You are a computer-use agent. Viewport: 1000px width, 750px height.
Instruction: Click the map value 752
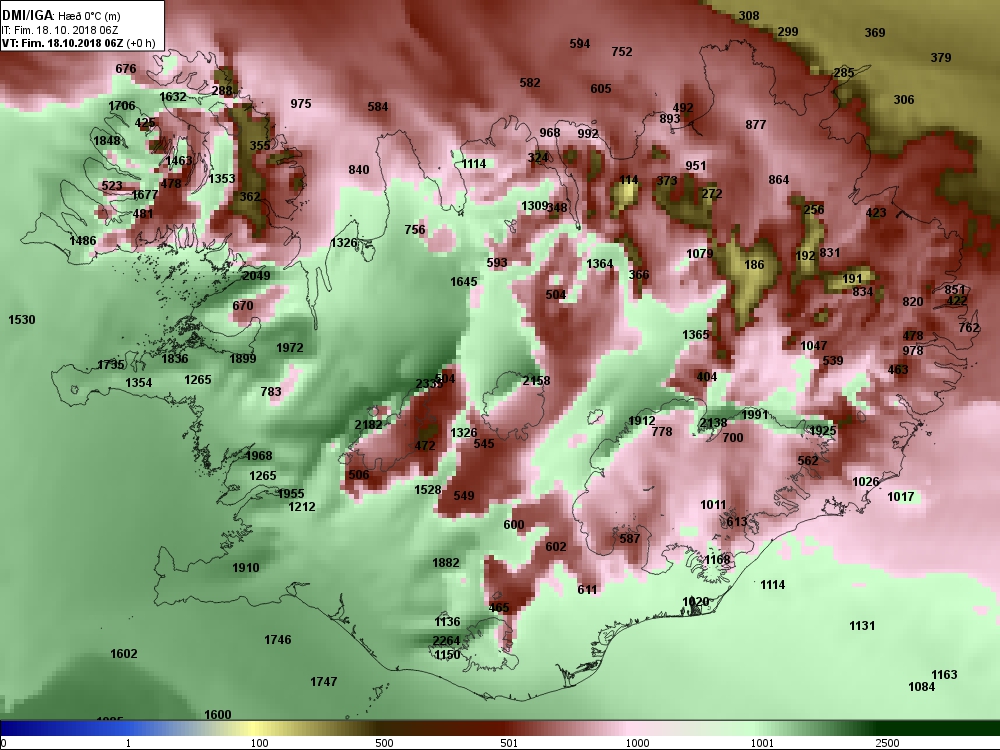click(x=622, y=52)
